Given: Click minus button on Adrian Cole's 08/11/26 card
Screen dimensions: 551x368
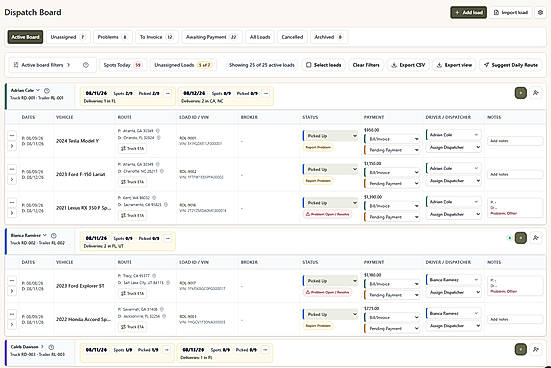Looking at the screenshot, I should pos(168,93).
